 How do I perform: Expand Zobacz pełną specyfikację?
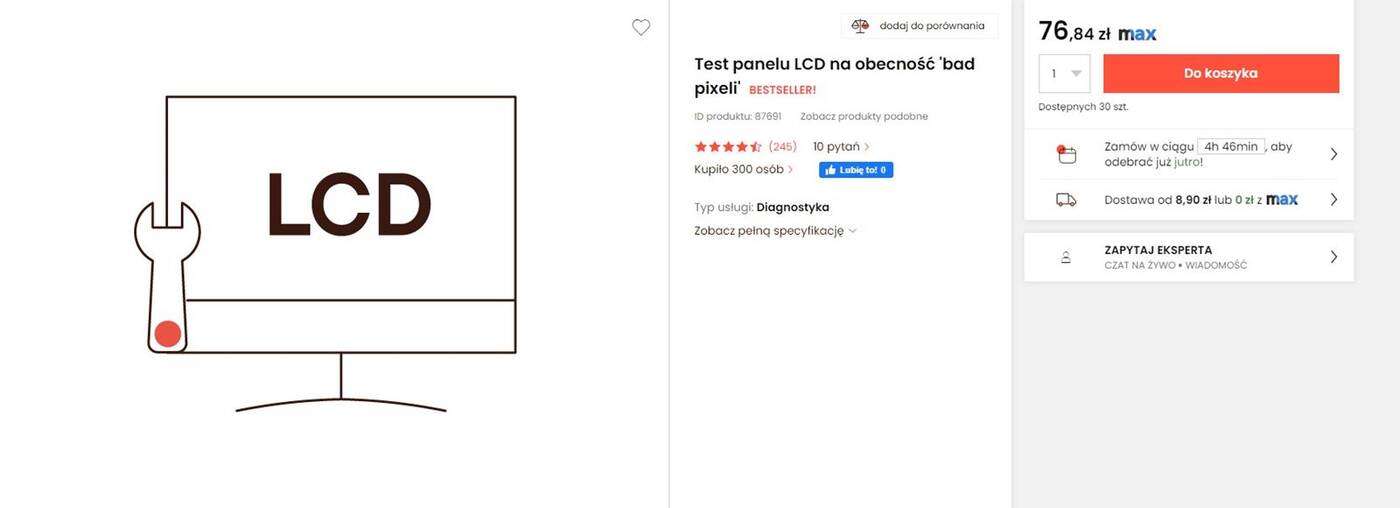pos(775,231)
